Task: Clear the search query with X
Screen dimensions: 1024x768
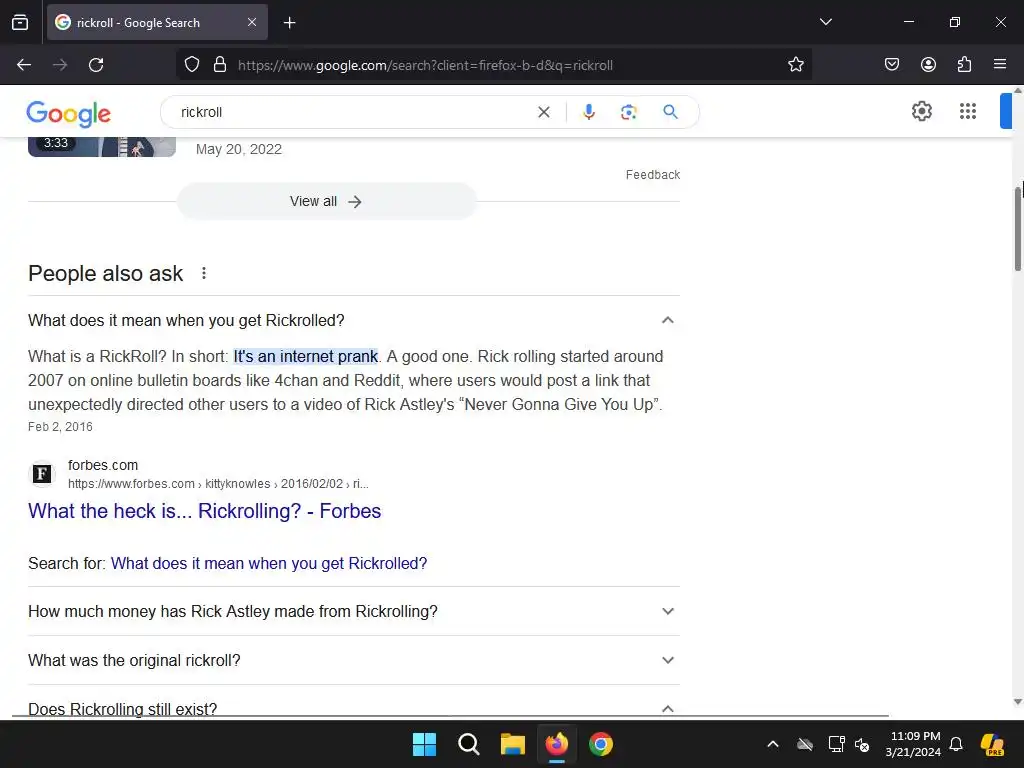Action: [x=543, y=112]
